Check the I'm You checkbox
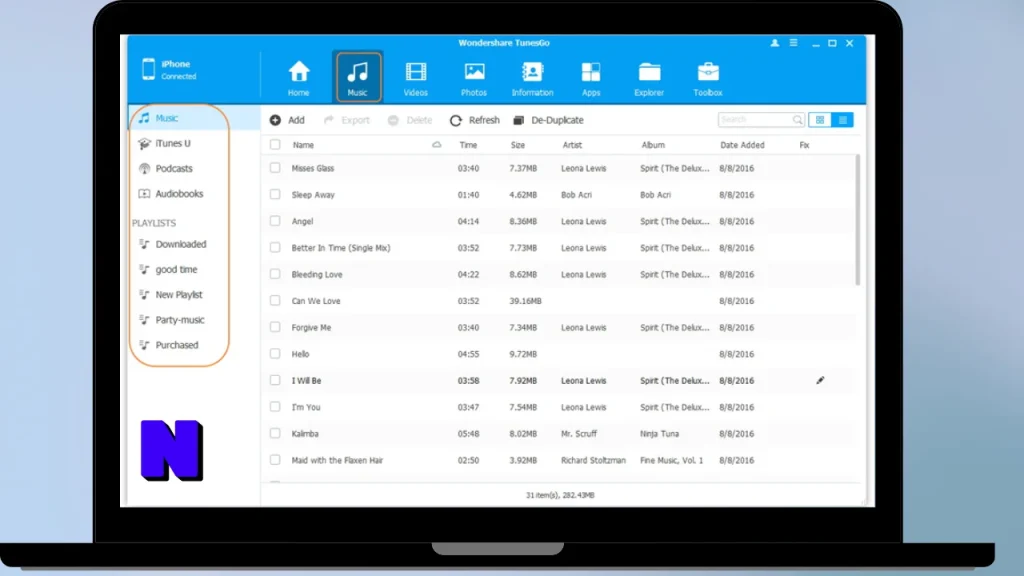Screen dimensions: 1024x576 (x=275, y=407)
